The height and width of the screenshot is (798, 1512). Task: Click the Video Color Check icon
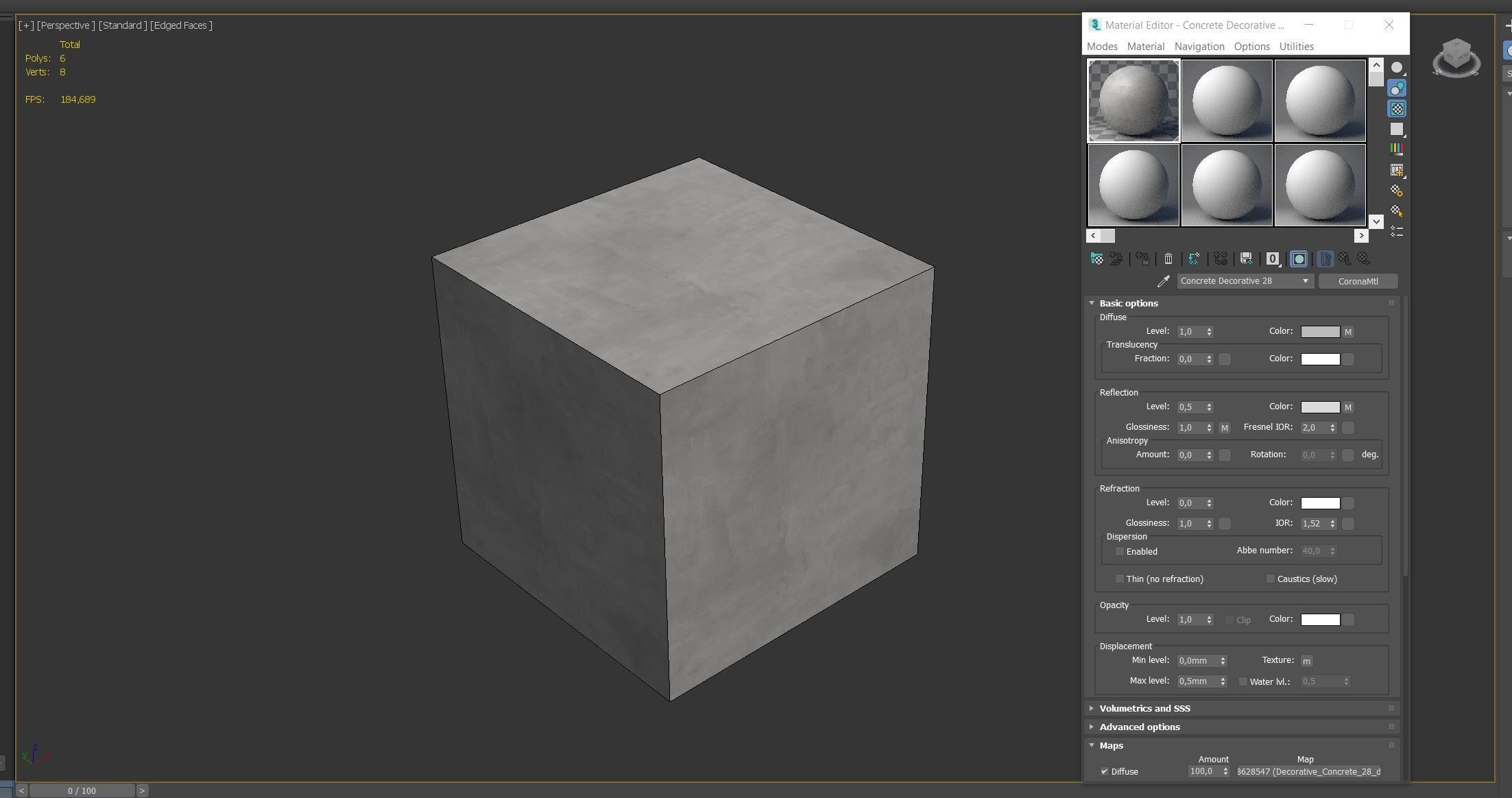[x=1397, y=149]
